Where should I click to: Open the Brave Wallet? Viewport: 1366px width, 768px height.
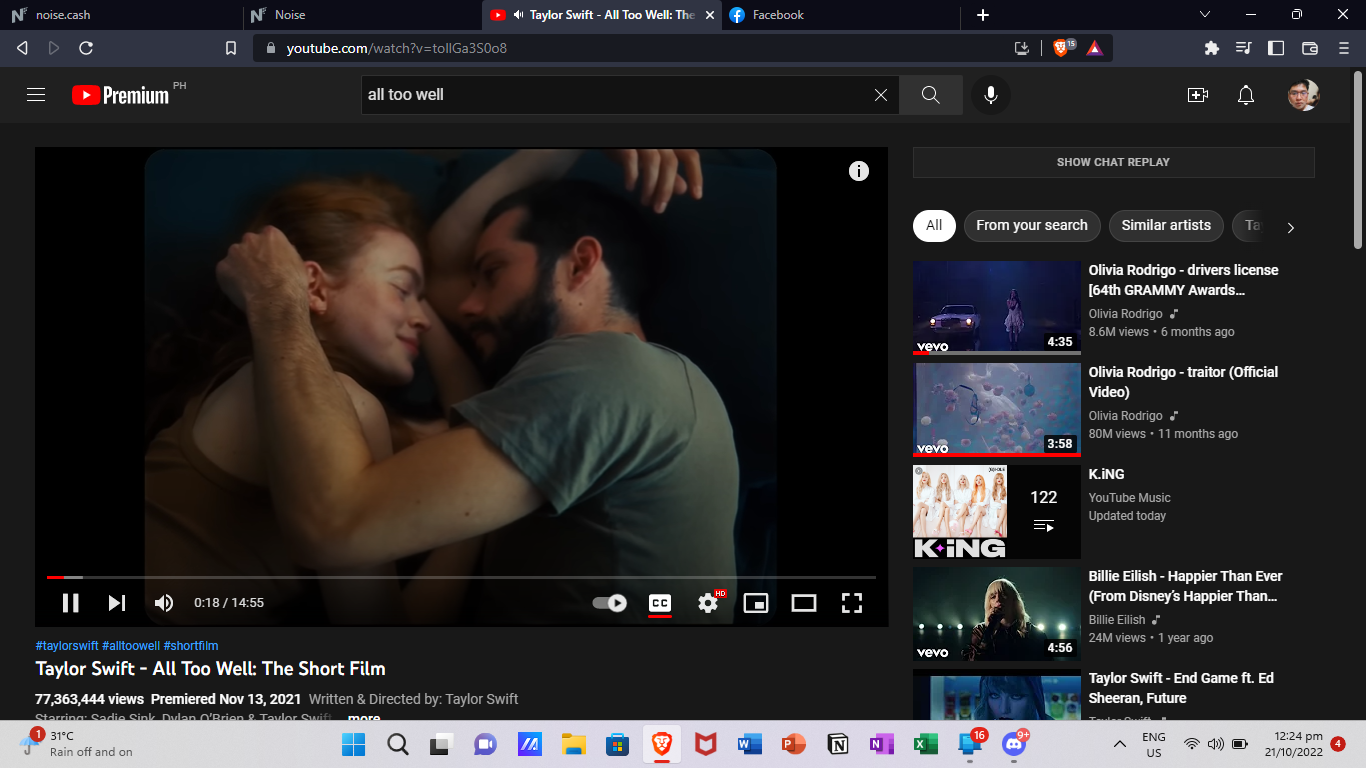point(1310,48)
